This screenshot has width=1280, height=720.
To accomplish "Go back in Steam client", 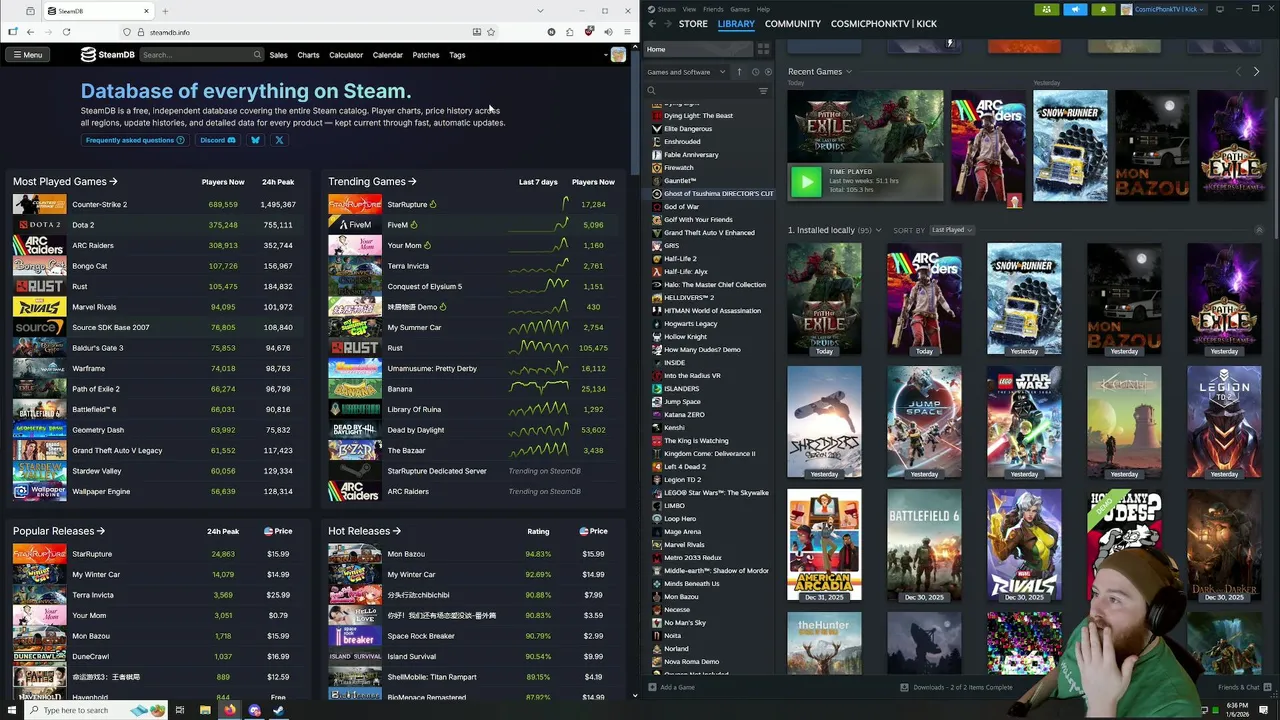I will pos(652,24).
